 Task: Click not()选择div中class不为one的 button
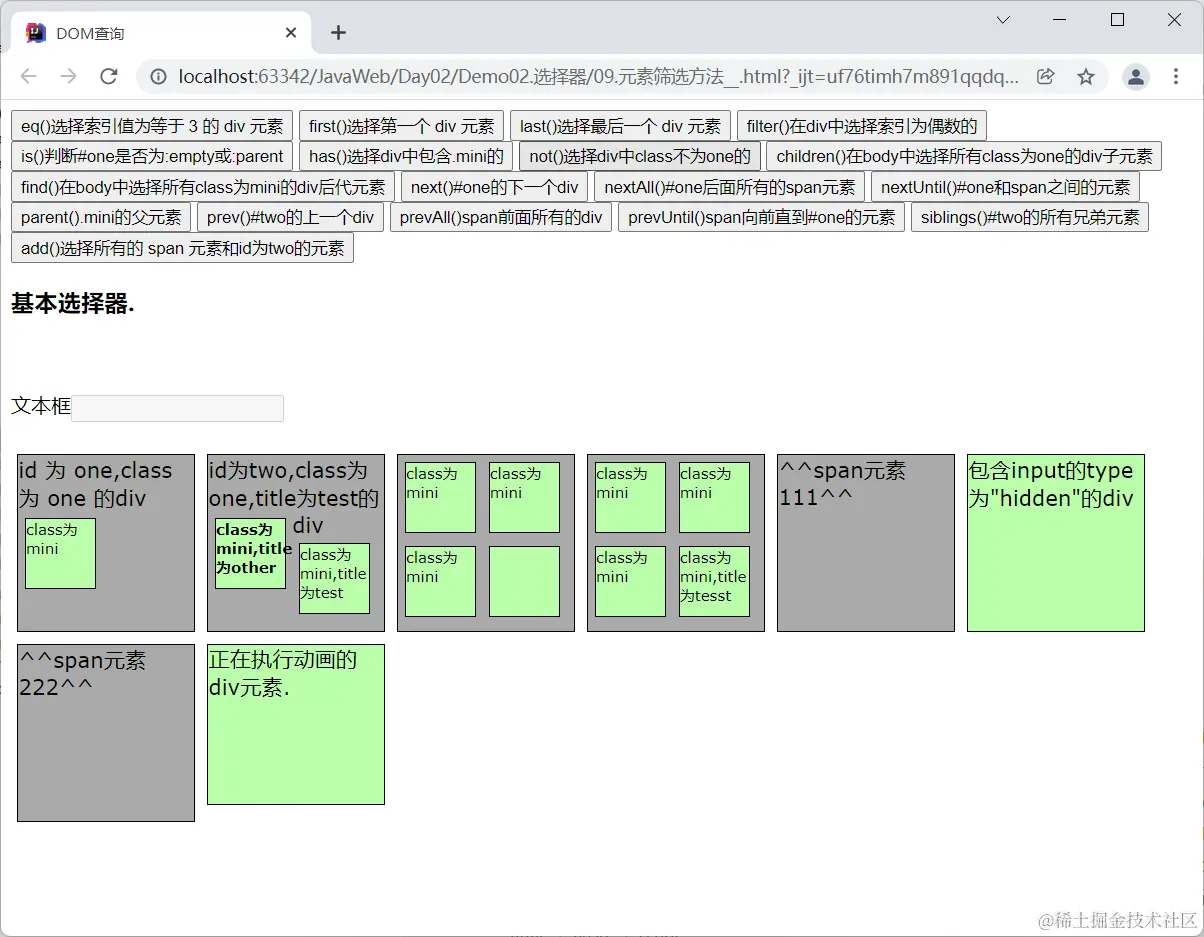click(640, 156)
